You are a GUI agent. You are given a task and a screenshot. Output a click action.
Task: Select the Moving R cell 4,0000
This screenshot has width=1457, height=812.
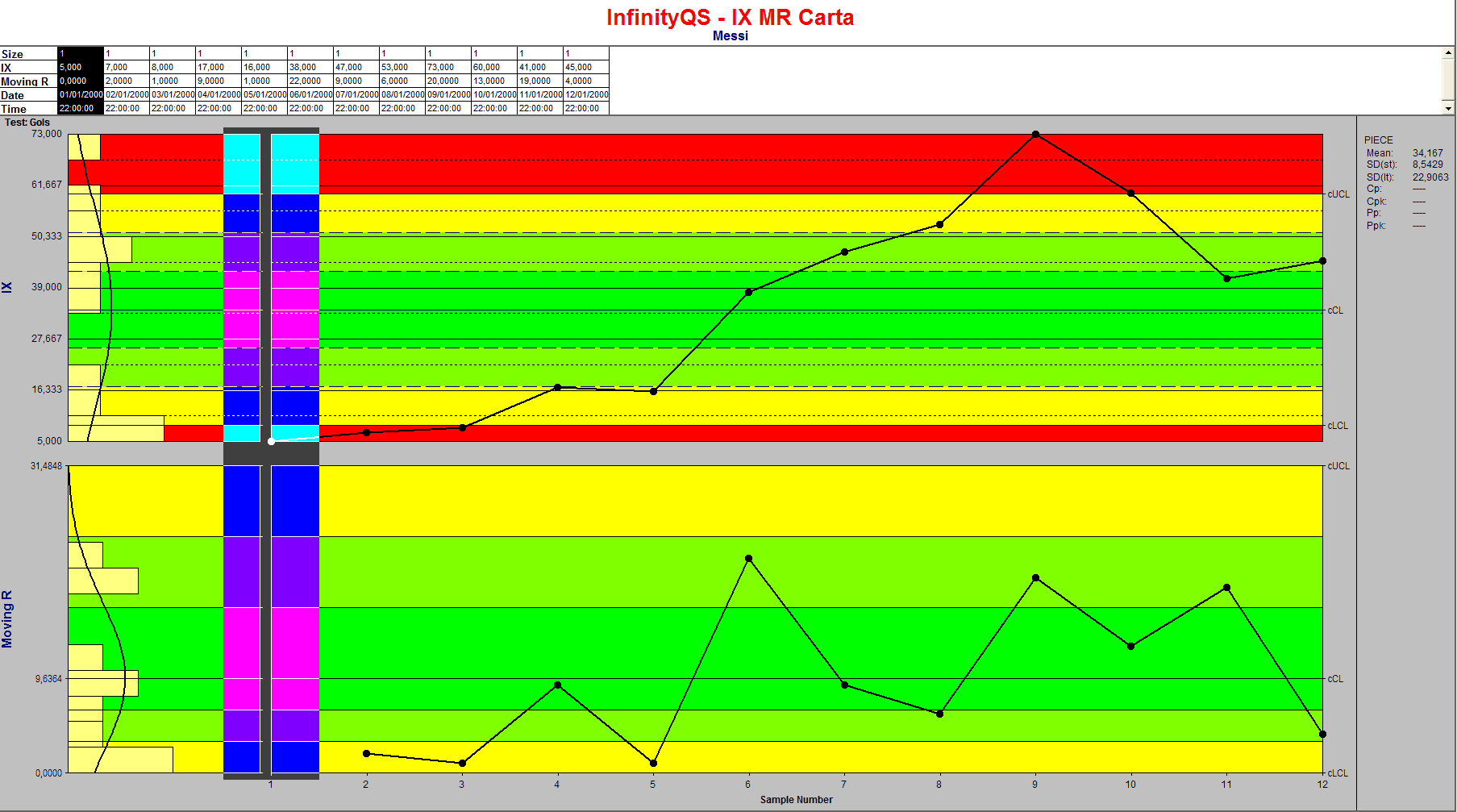tap(586, 81)
